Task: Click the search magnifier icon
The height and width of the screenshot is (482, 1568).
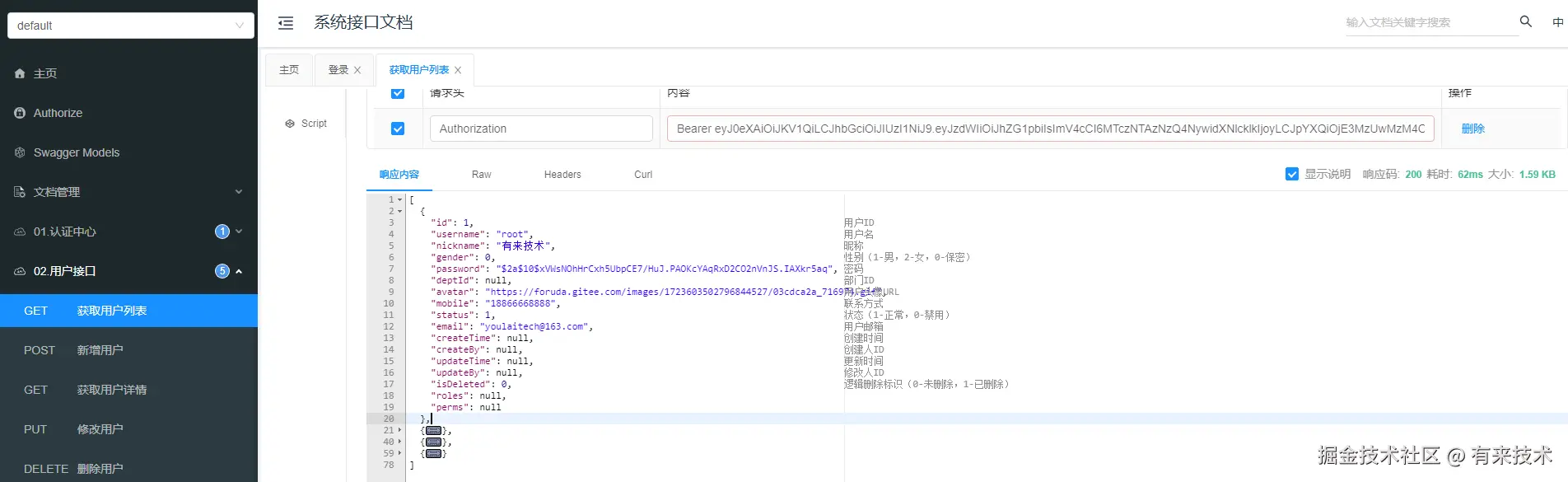Action: coord(1525,21)
